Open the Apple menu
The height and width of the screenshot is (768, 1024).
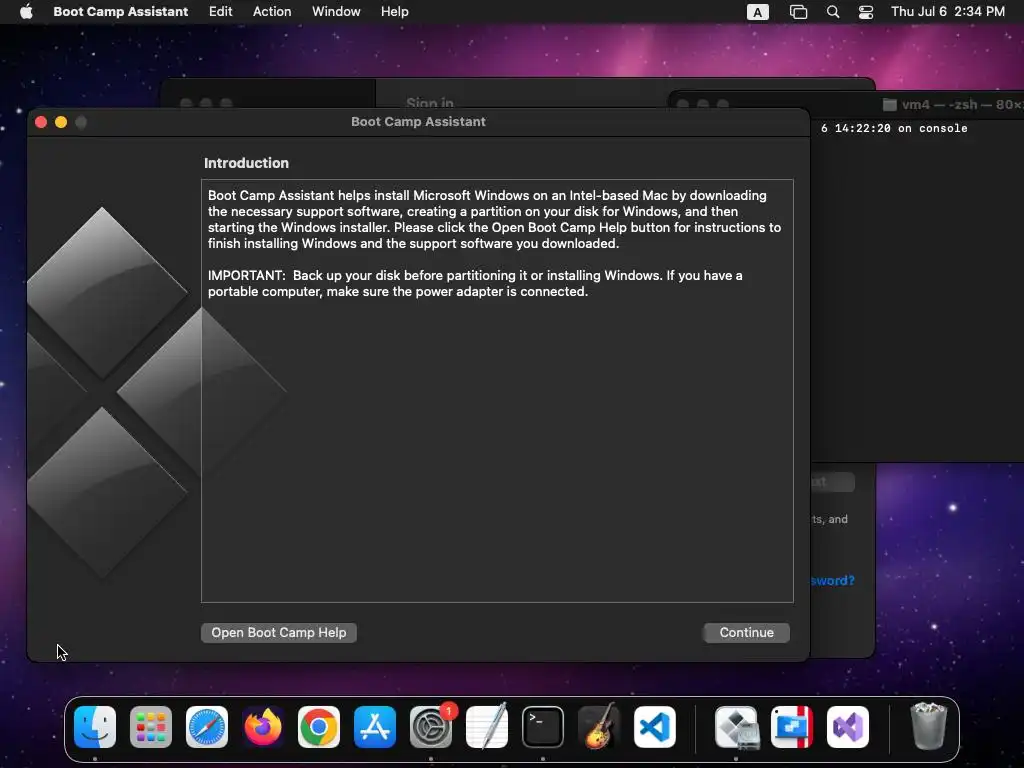26,12
